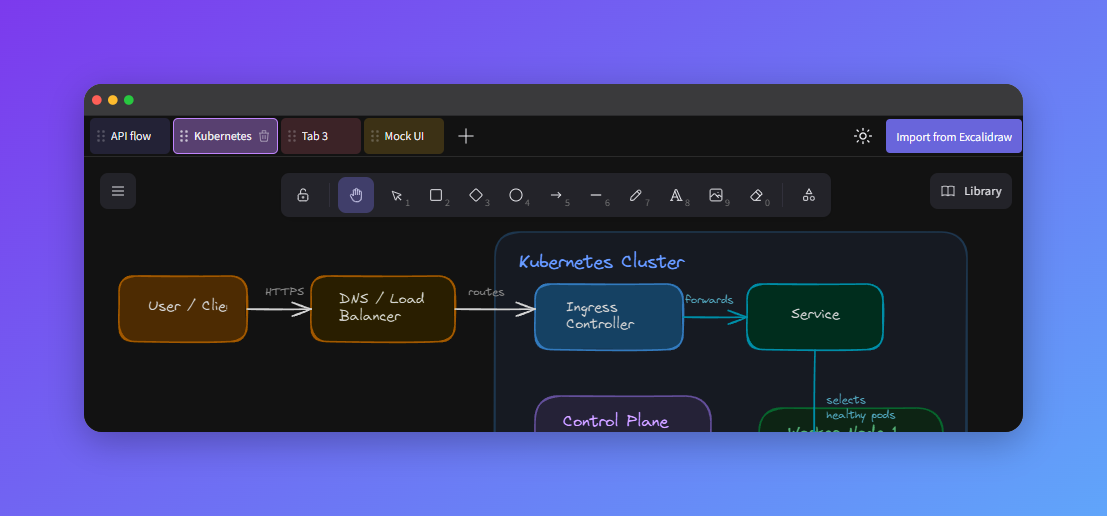Delete the Kubernetes tab via trash icon
The width and height of the screenshot is (1107, 516).
pos(264,136)
